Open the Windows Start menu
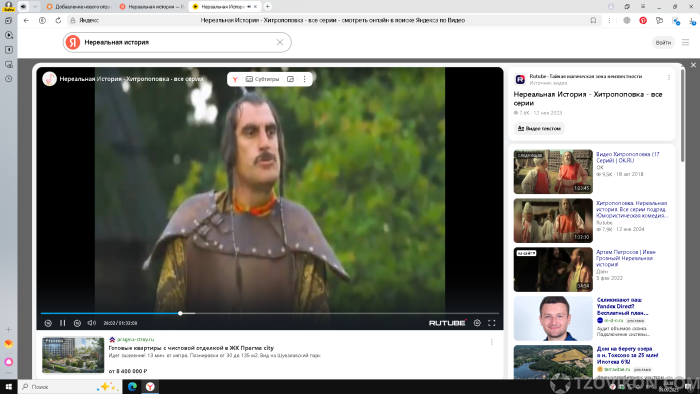The height and width of the screenshot is (394, 700). pos(8,387)
